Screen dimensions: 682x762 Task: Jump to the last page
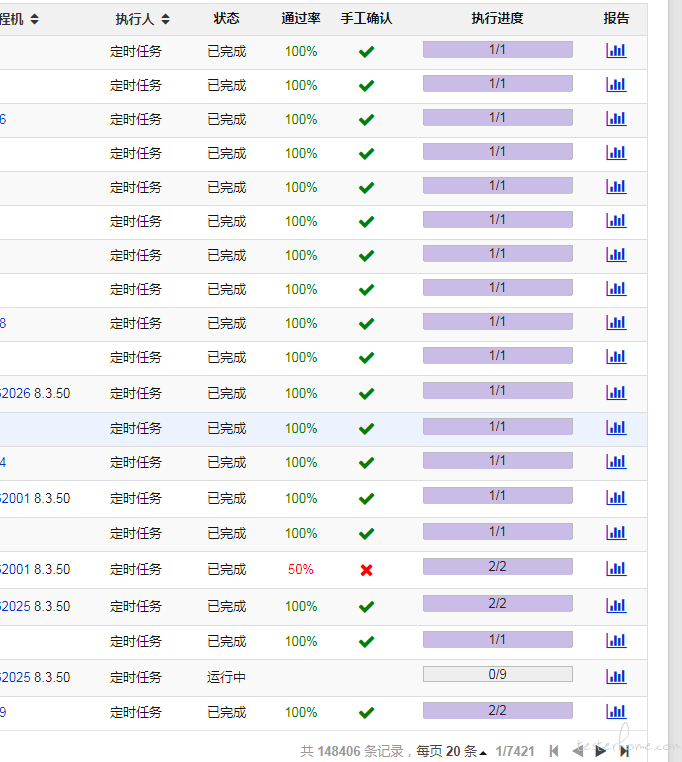pos(625,751)
